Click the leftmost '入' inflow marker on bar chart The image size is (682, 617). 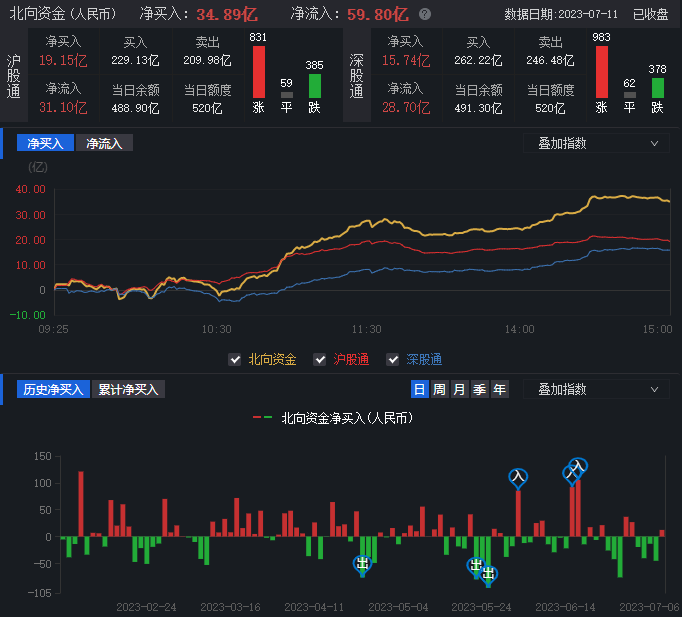click(x=517, y=478)
